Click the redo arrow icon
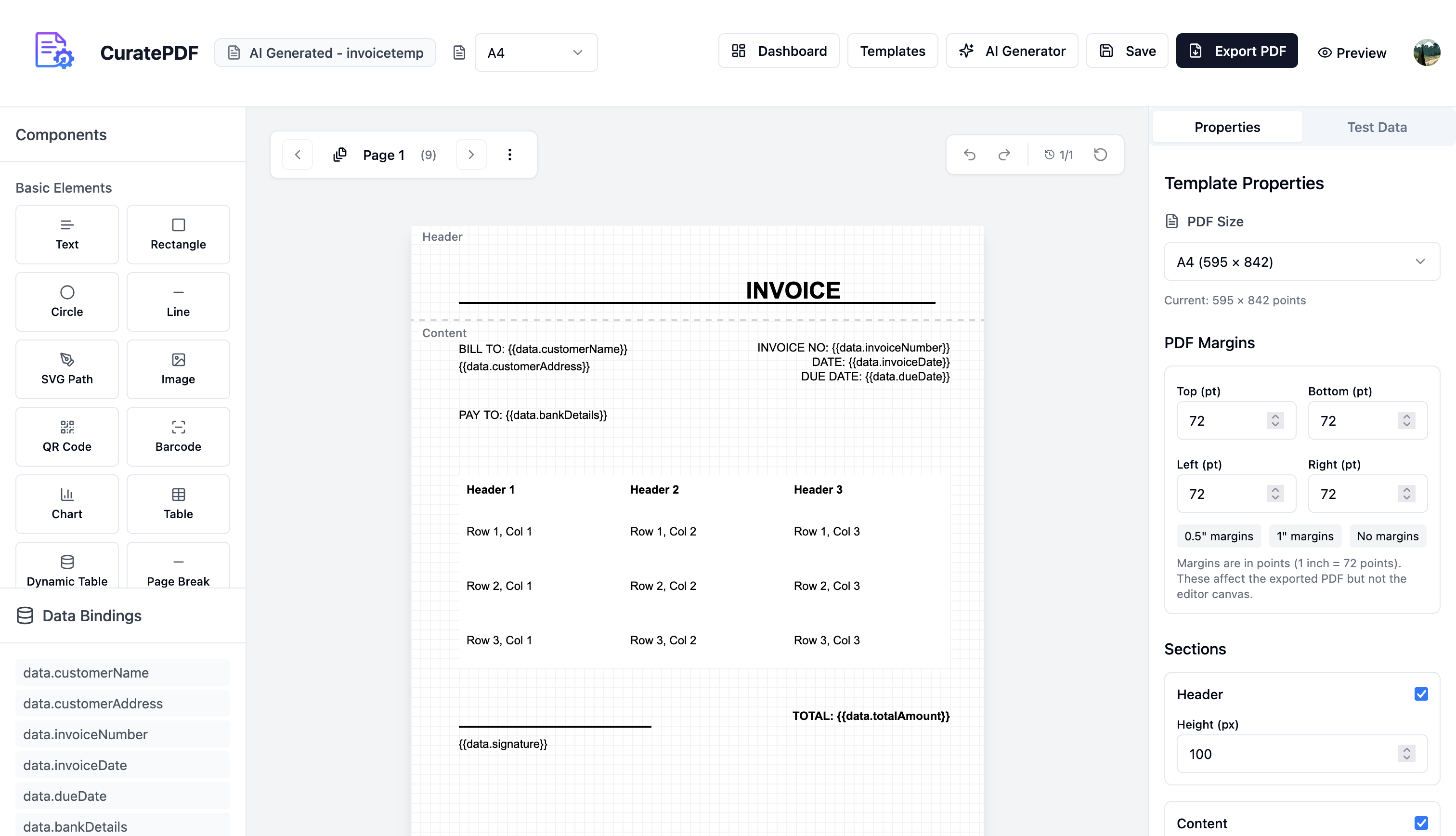 (x=1004, y=155)
